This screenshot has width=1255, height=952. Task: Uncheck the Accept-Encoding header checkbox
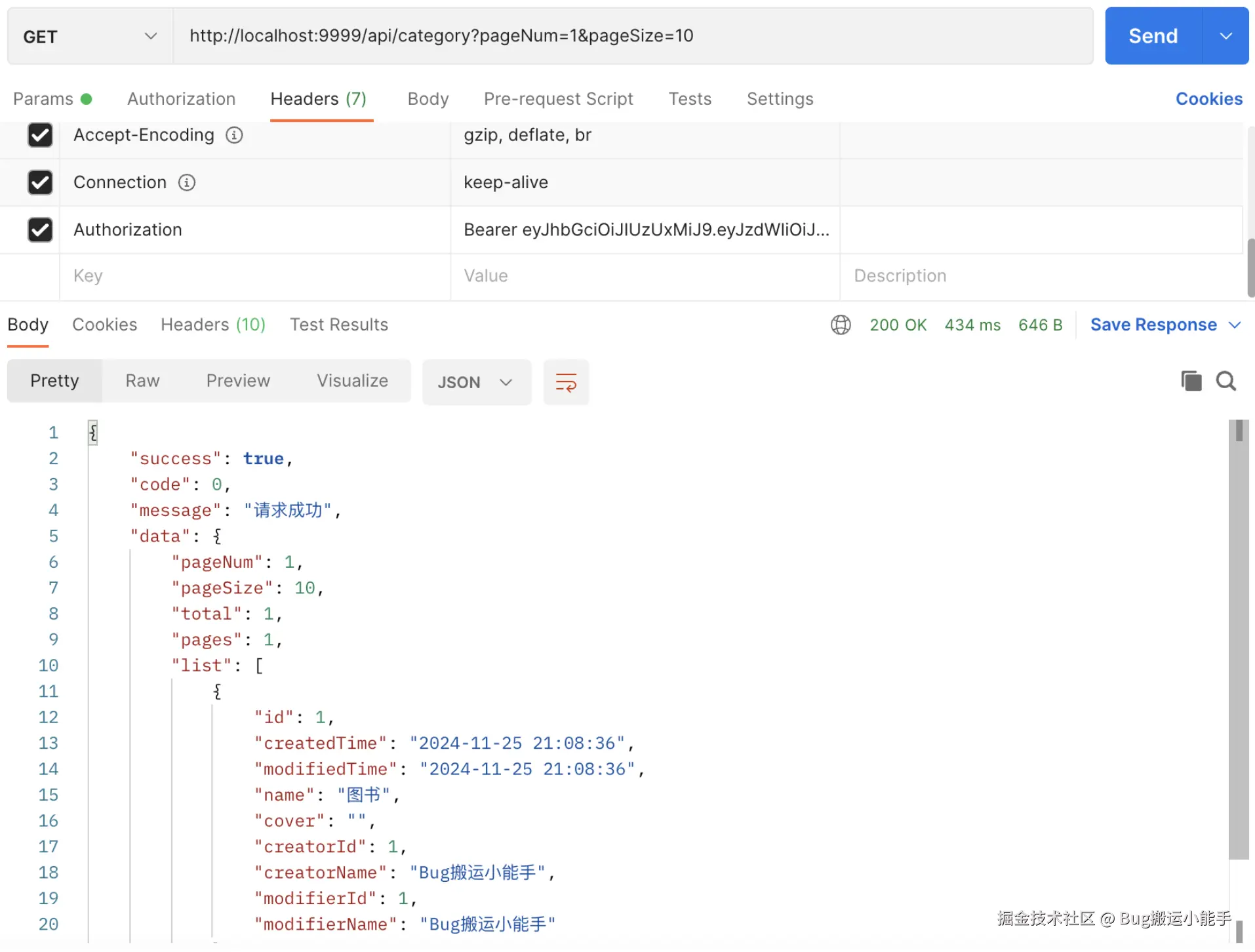click(40, 135)
